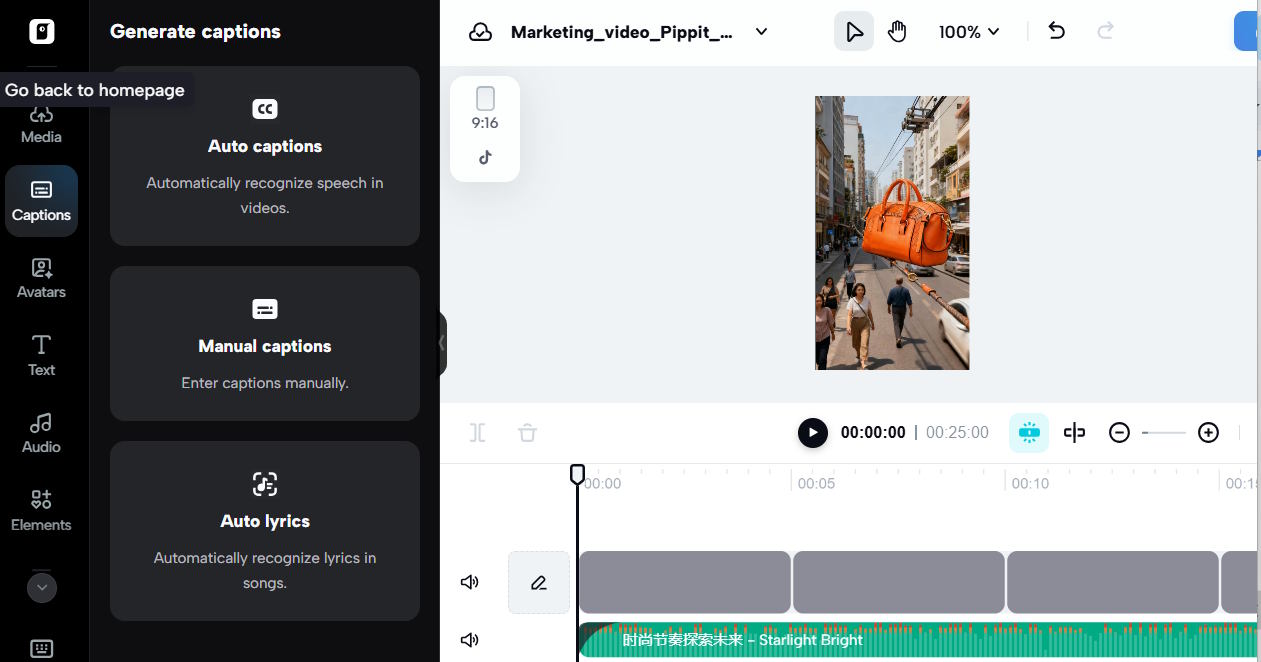Select the Hand tool in the toolbar
The height and width of the screenshot is (662, 1261).
tap(897, 31)
